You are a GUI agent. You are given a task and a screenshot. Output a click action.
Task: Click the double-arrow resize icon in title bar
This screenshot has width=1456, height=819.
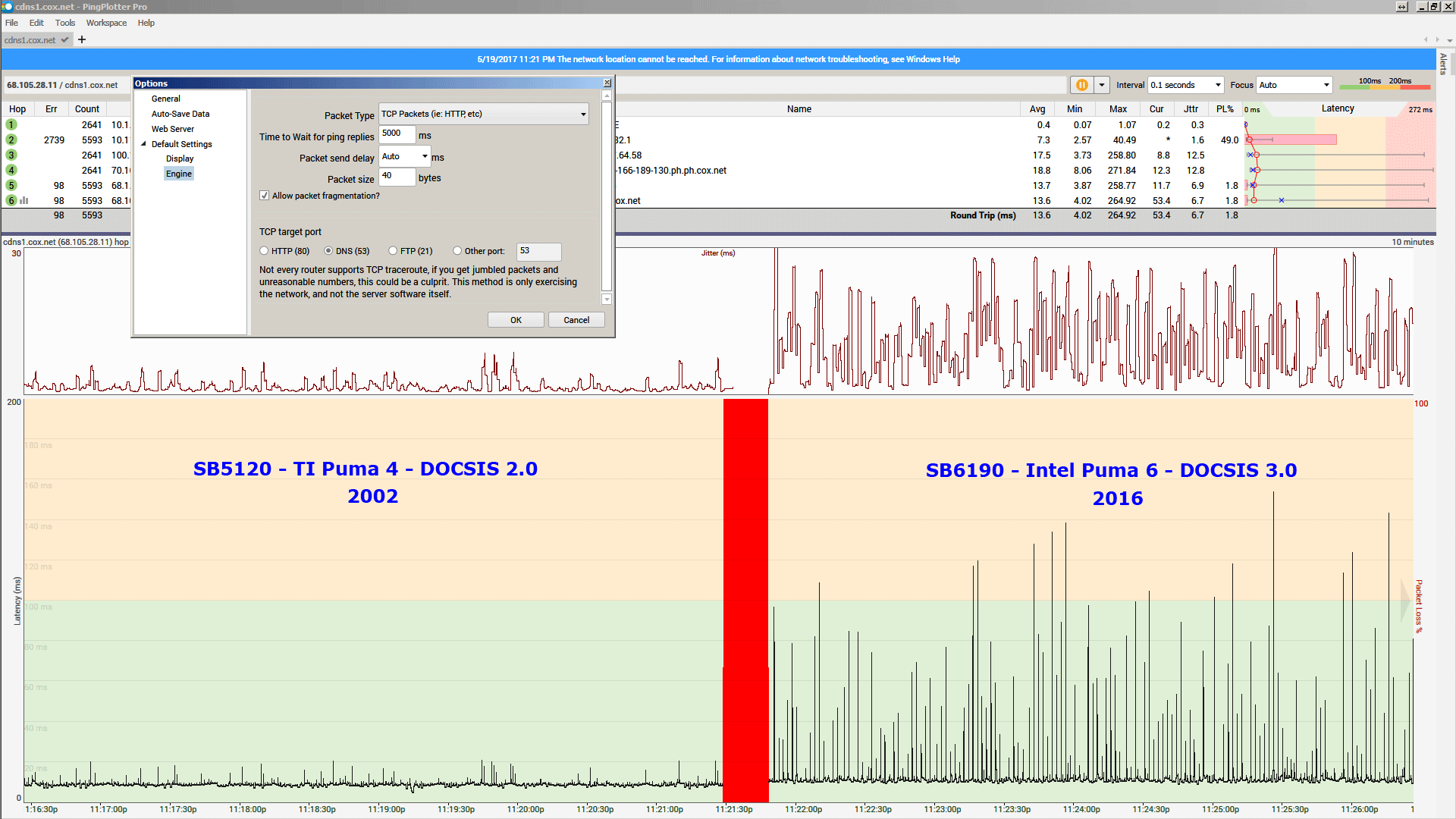[x=1402, y=7]
